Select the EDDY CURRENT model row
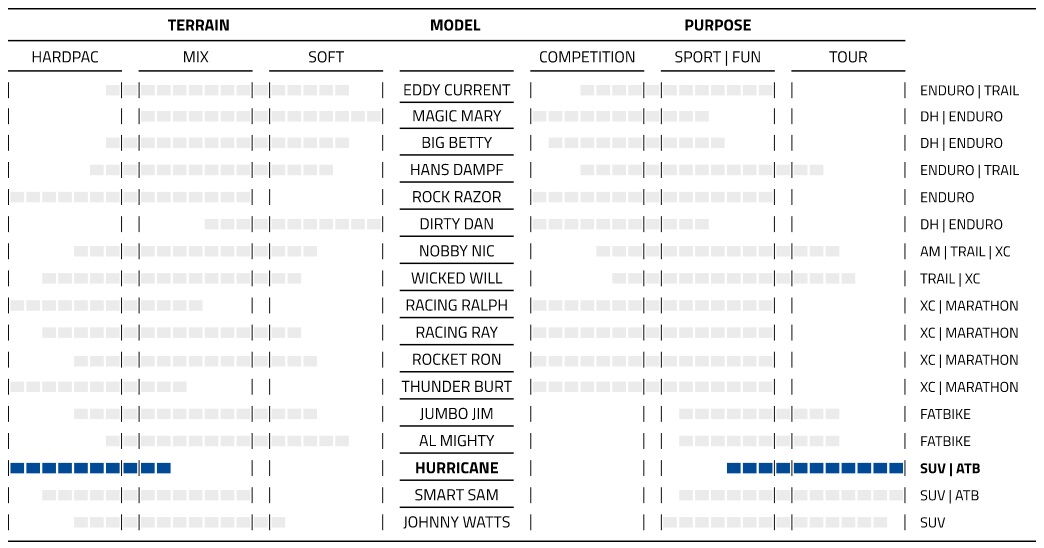The height and width of the screenshot is (548, 1044). pos(456,90)
